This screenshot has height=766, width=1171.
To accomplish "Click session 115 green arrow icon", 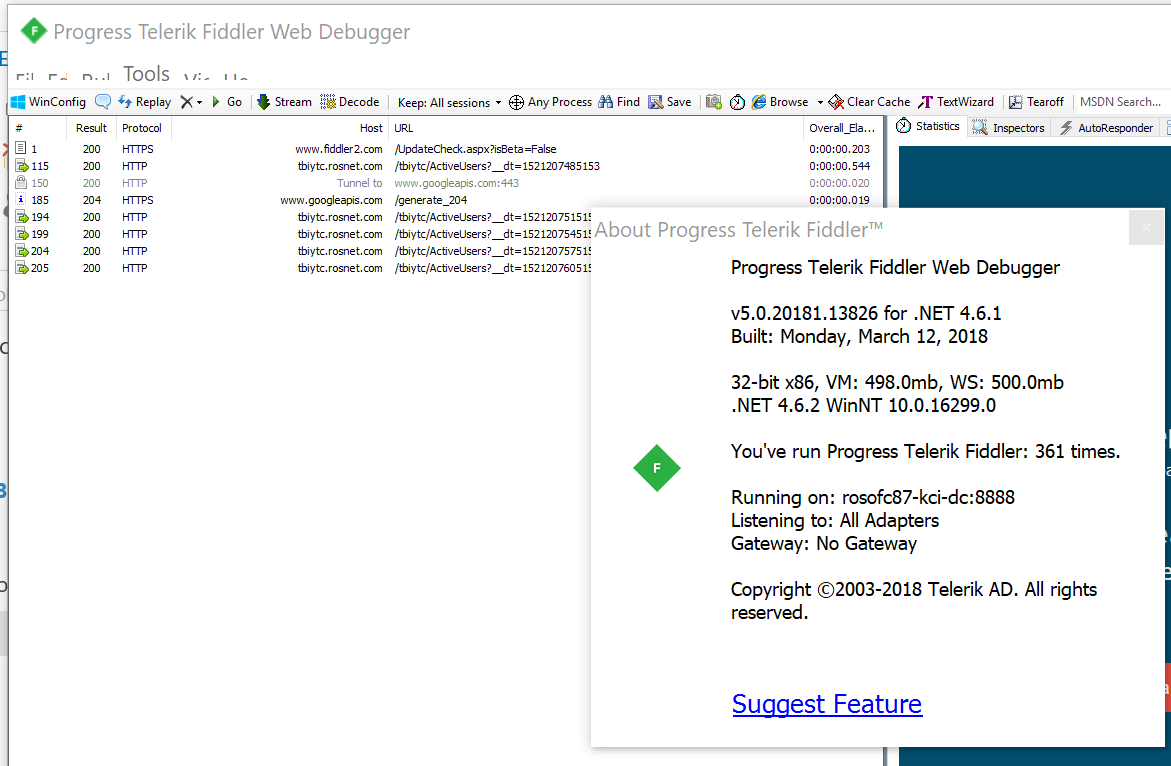I will [x=22, y=166].
